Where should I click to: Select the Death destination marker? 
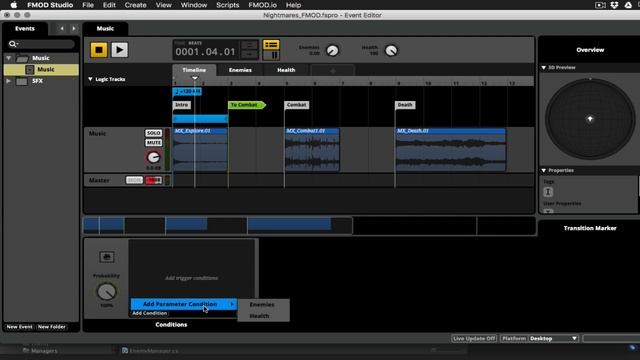[405, 105]
